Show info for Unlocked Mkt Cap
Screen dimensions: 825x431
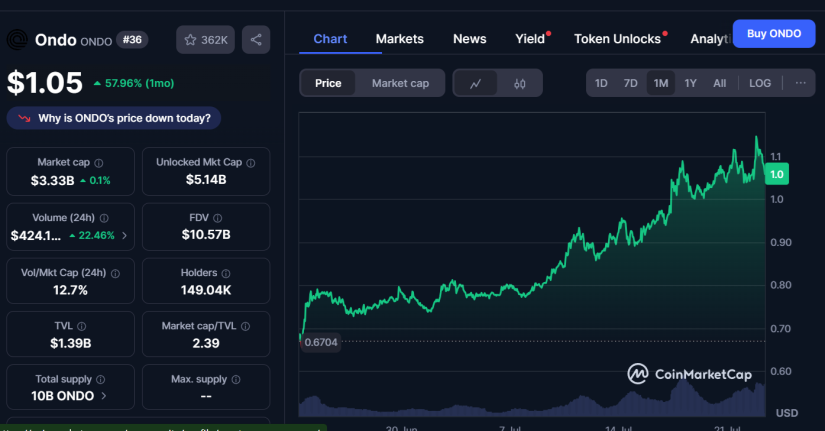click(251, 163)
